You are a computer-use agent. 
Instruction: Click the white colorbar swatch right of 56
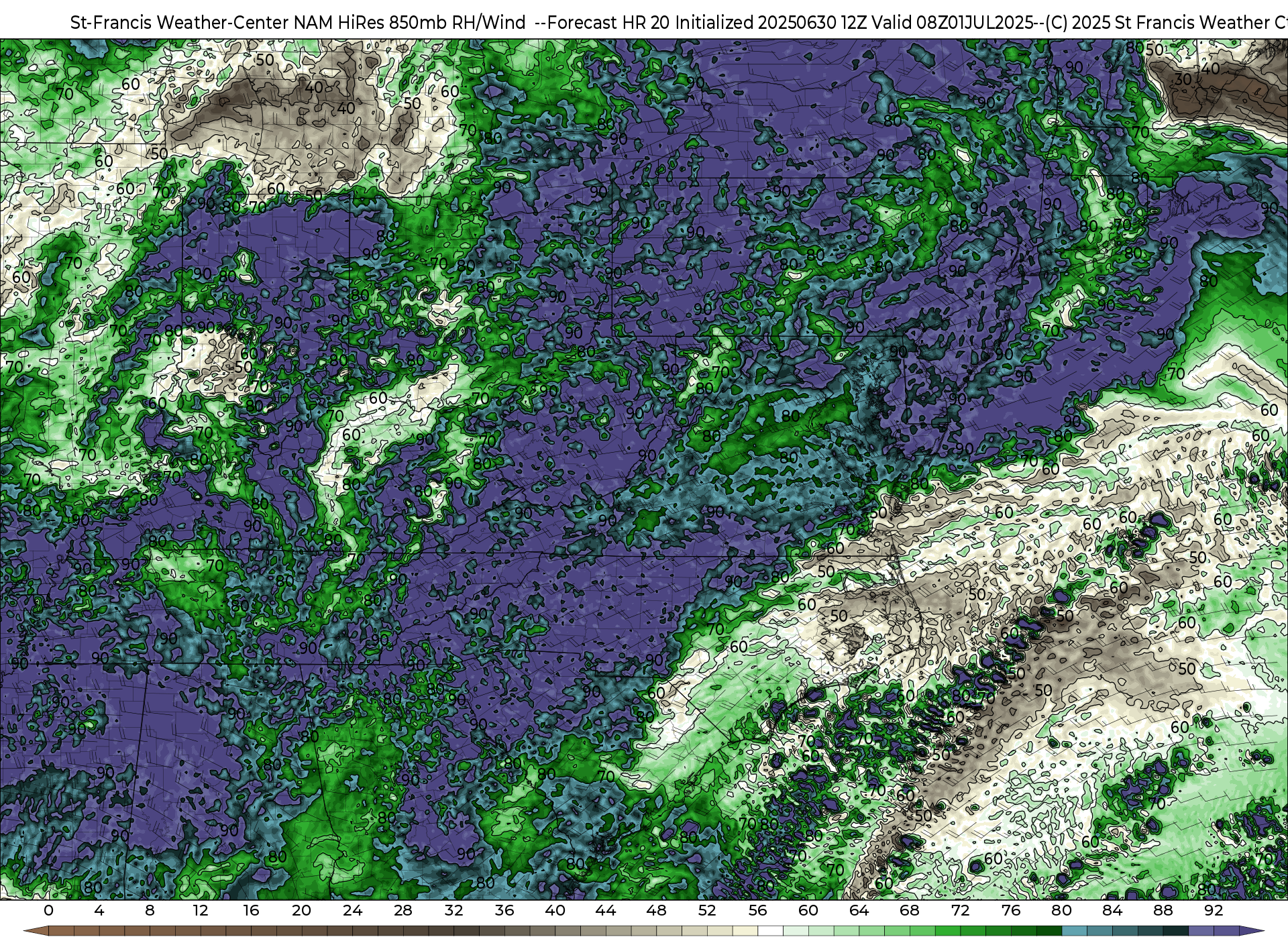tap(770, 931)
